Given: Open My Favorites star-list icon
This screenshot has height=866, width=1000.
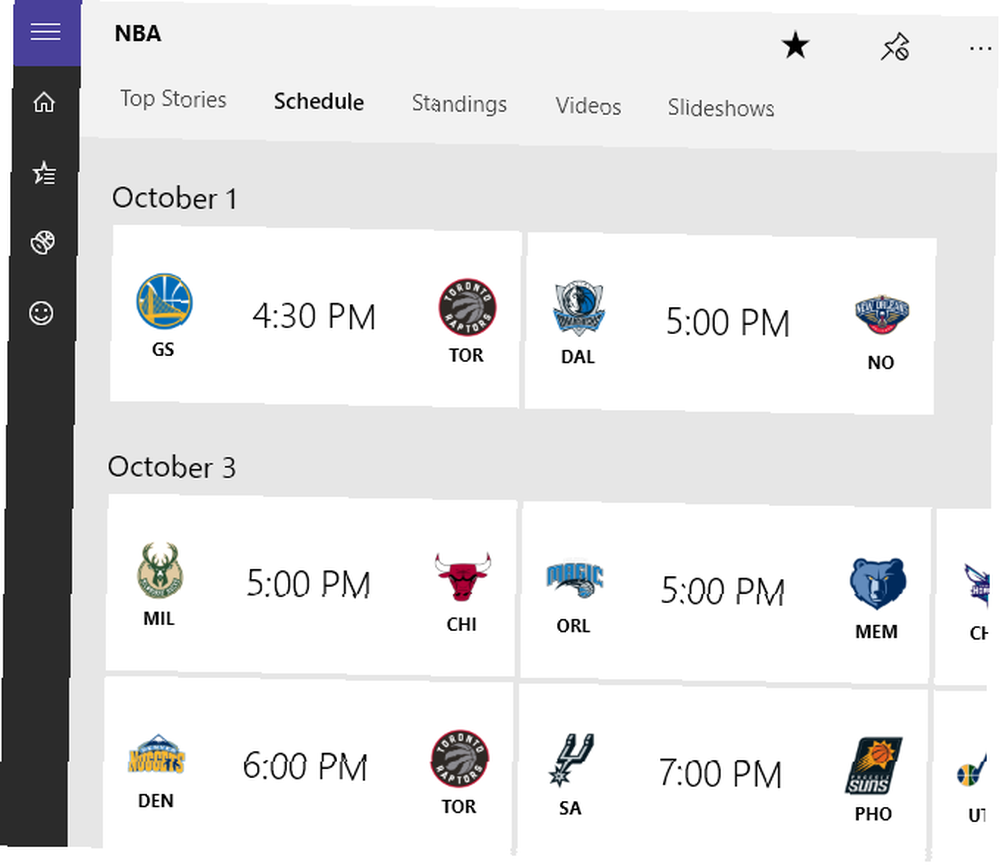Looking at the screenshot, I should pos(44,173).
